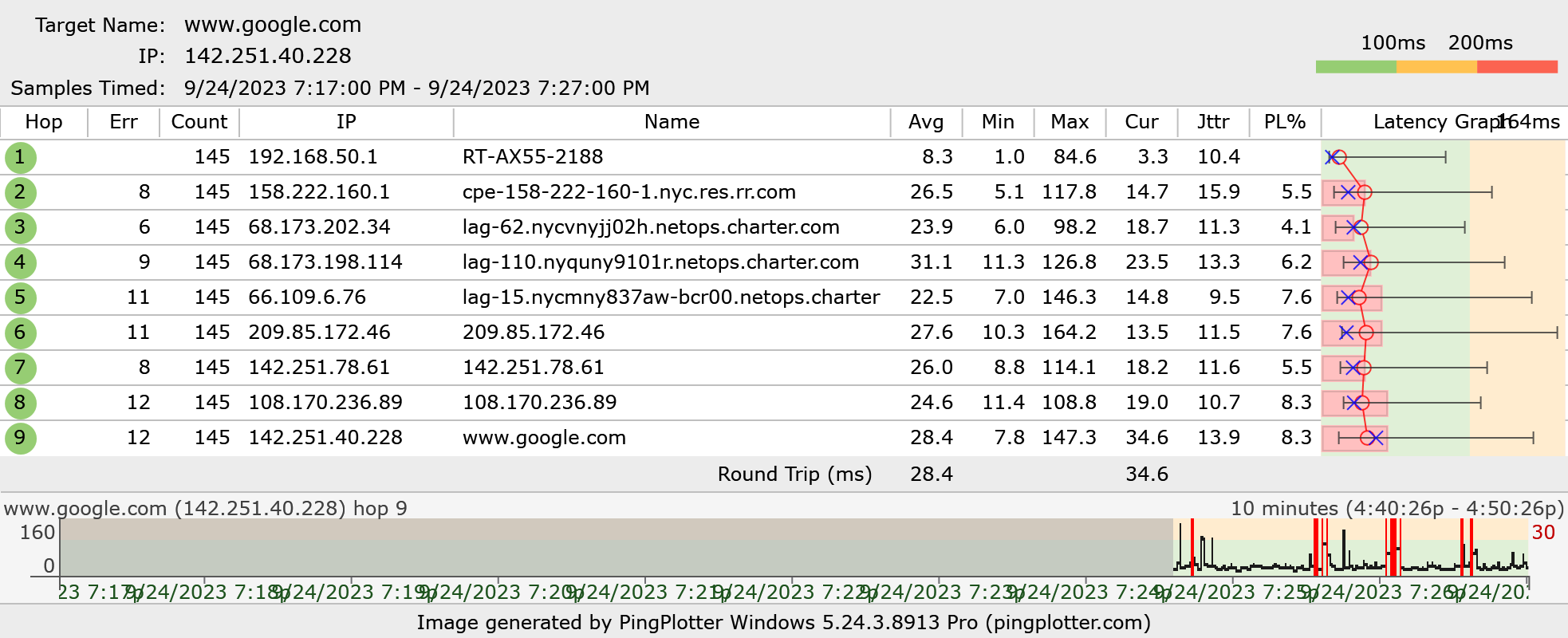The height and width of the screenshot is (638, 1568).
Task: Click the Name column header
Action: point(672,122)
